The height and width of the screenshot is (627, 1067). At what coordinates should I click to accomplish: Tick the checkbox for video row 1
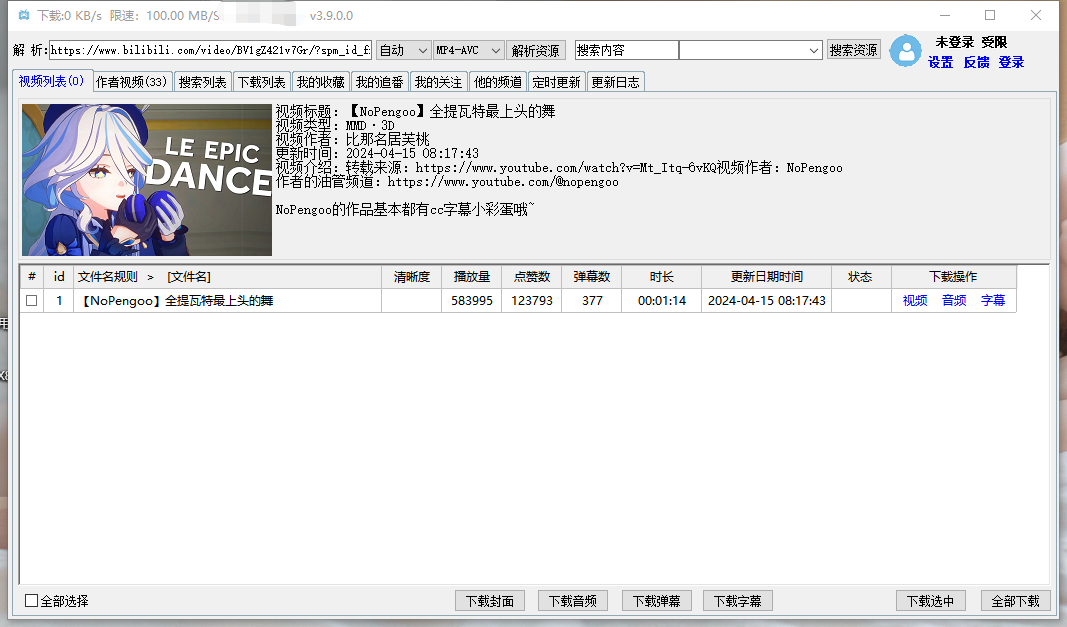(31, 300)
